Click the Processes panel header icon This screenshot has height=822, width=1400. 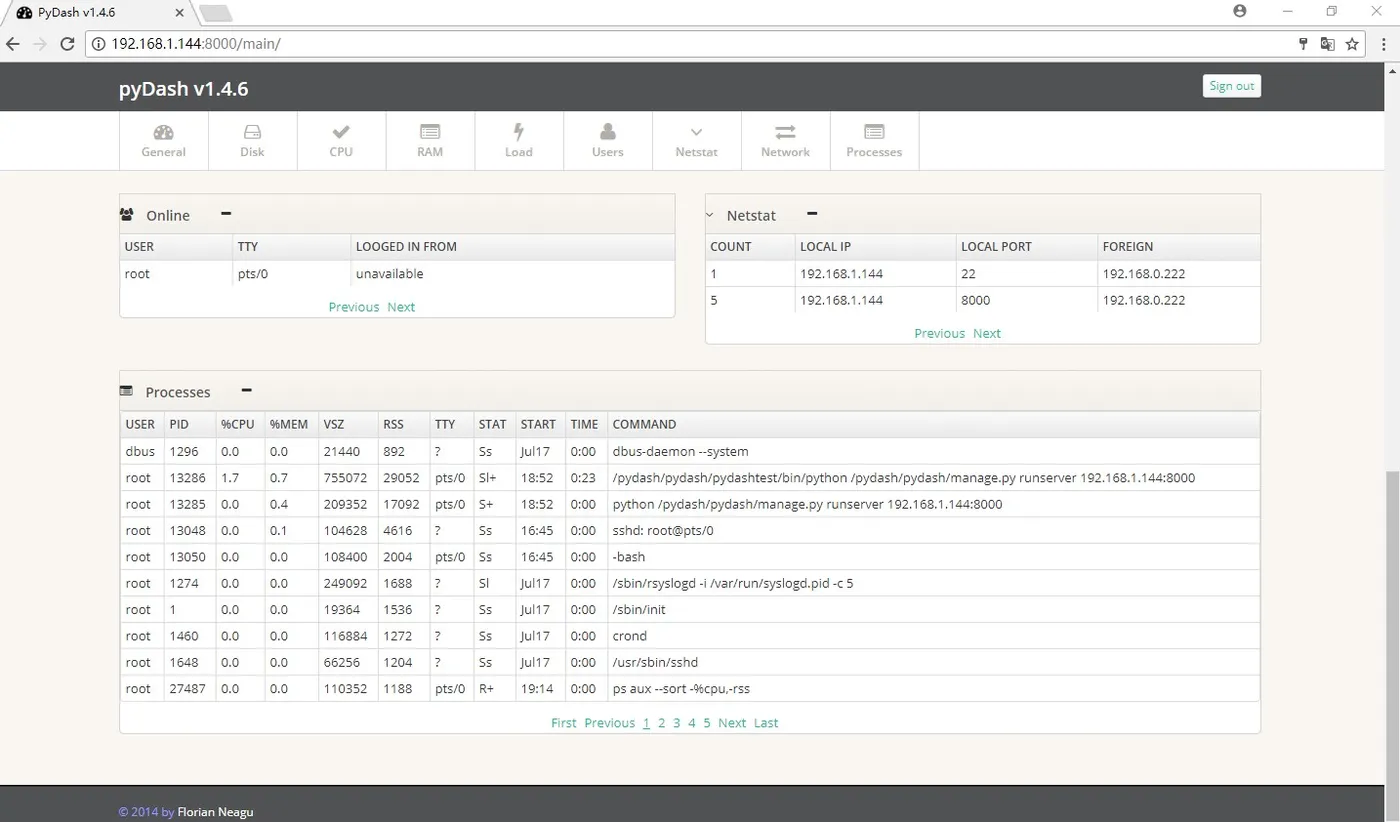click(x=126, y=391)
